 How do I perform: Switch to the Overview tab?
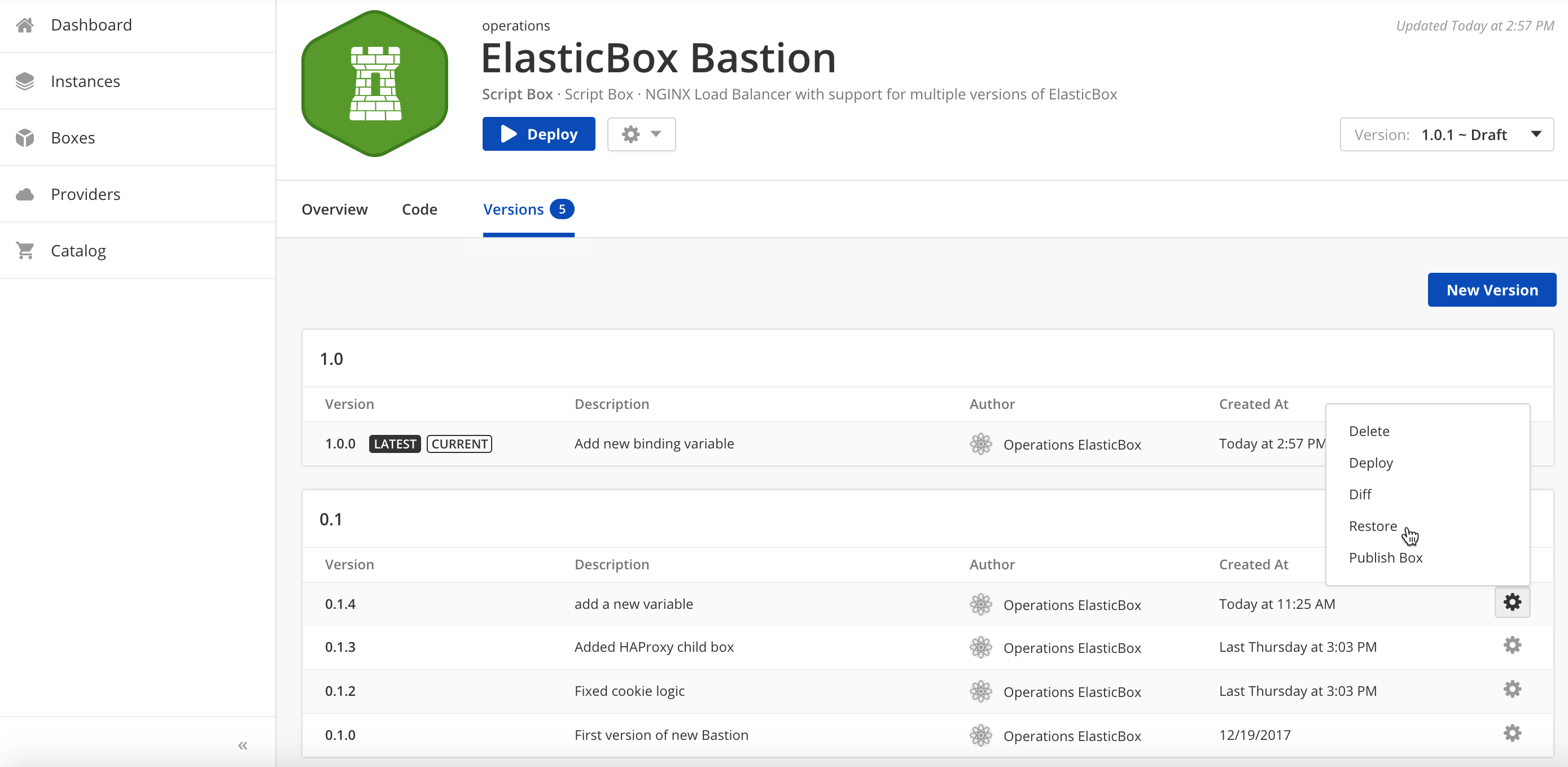(334, 209)
